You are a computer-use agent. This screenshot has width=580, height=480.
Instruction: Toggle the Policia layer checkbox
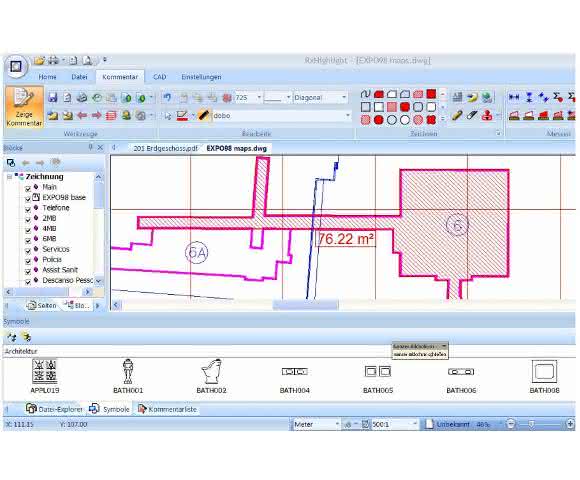tap(28, 261)
